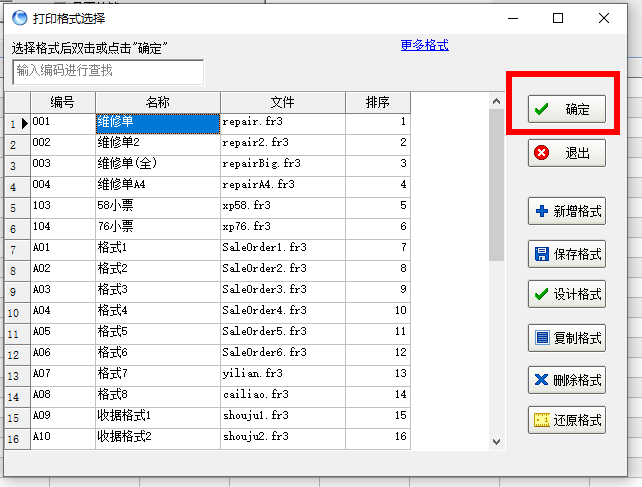Click the repair.fr3 file cell
Viewport: 642px width, 487px height.
pos(283,124)
